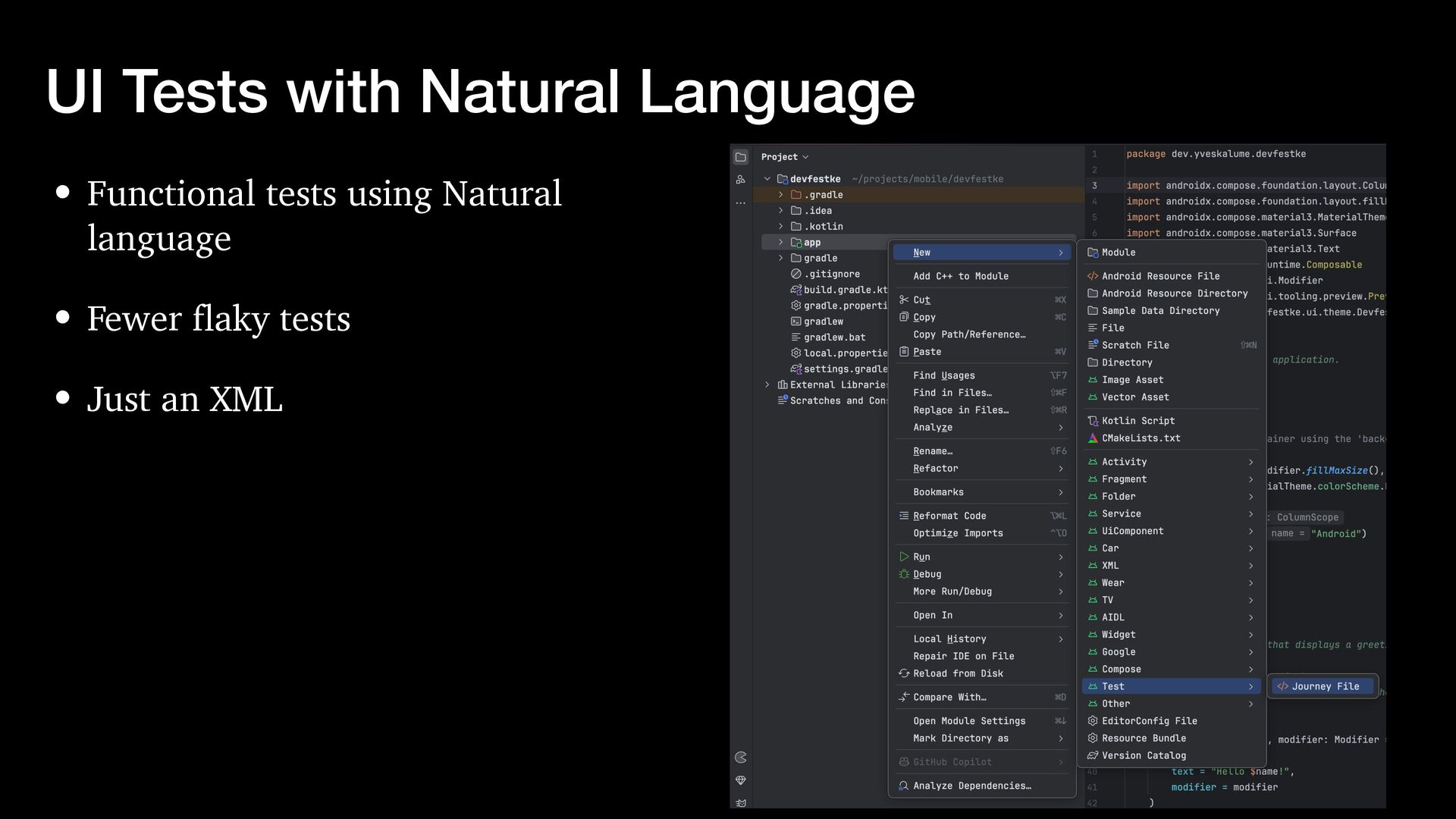The image size is (1456, 819).
Task: Expand the External Libraries node
Action: click(767, 385)
